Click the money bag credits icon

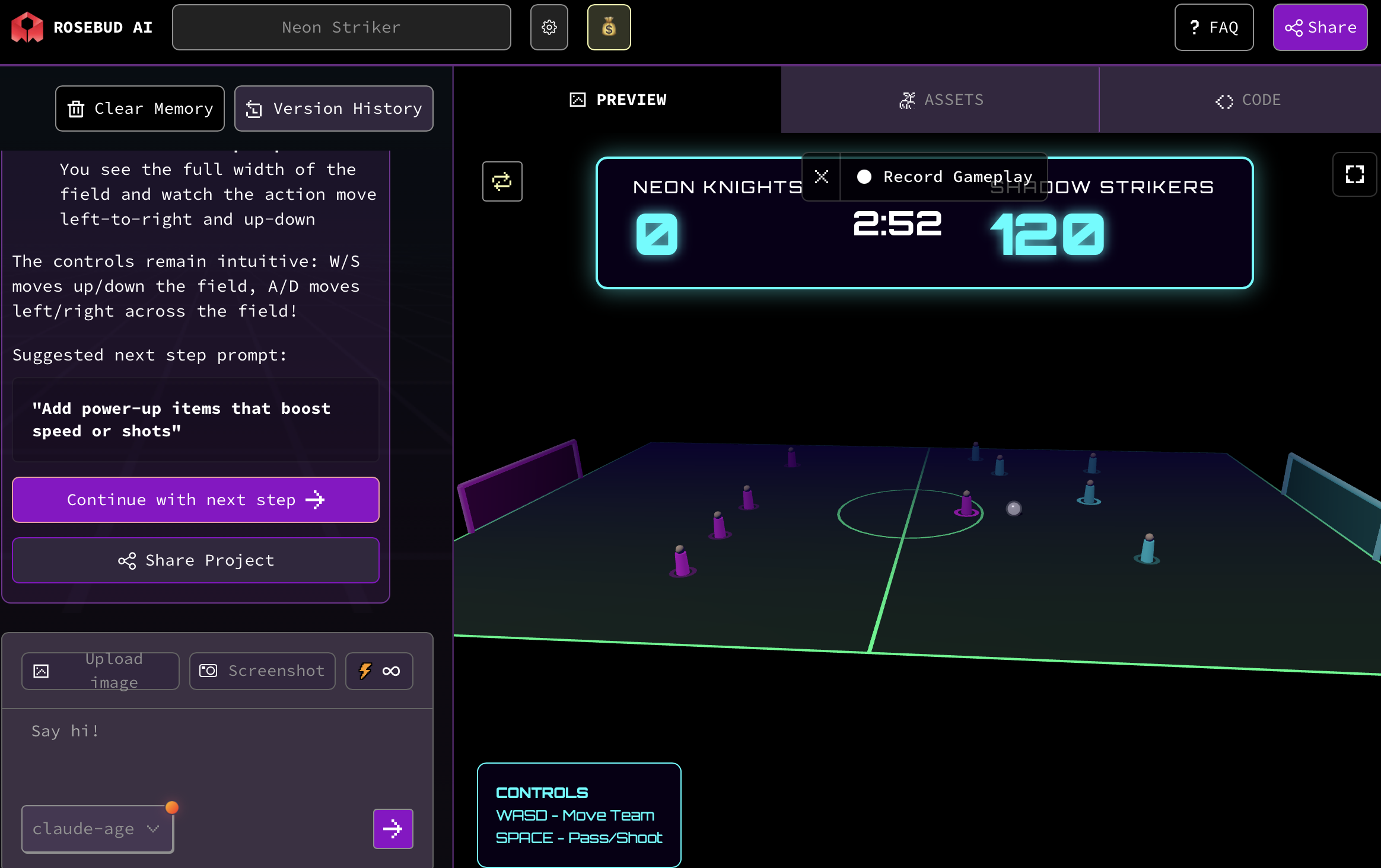tap(609, 27)
